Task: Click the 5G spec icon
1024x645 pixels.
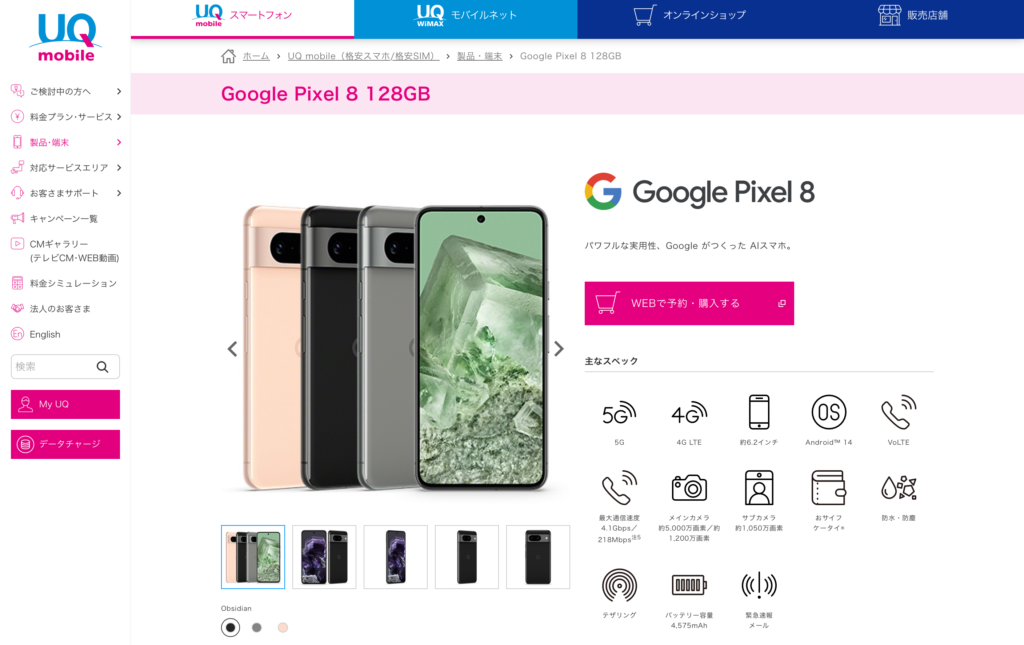Action: (x=619, y=413)
